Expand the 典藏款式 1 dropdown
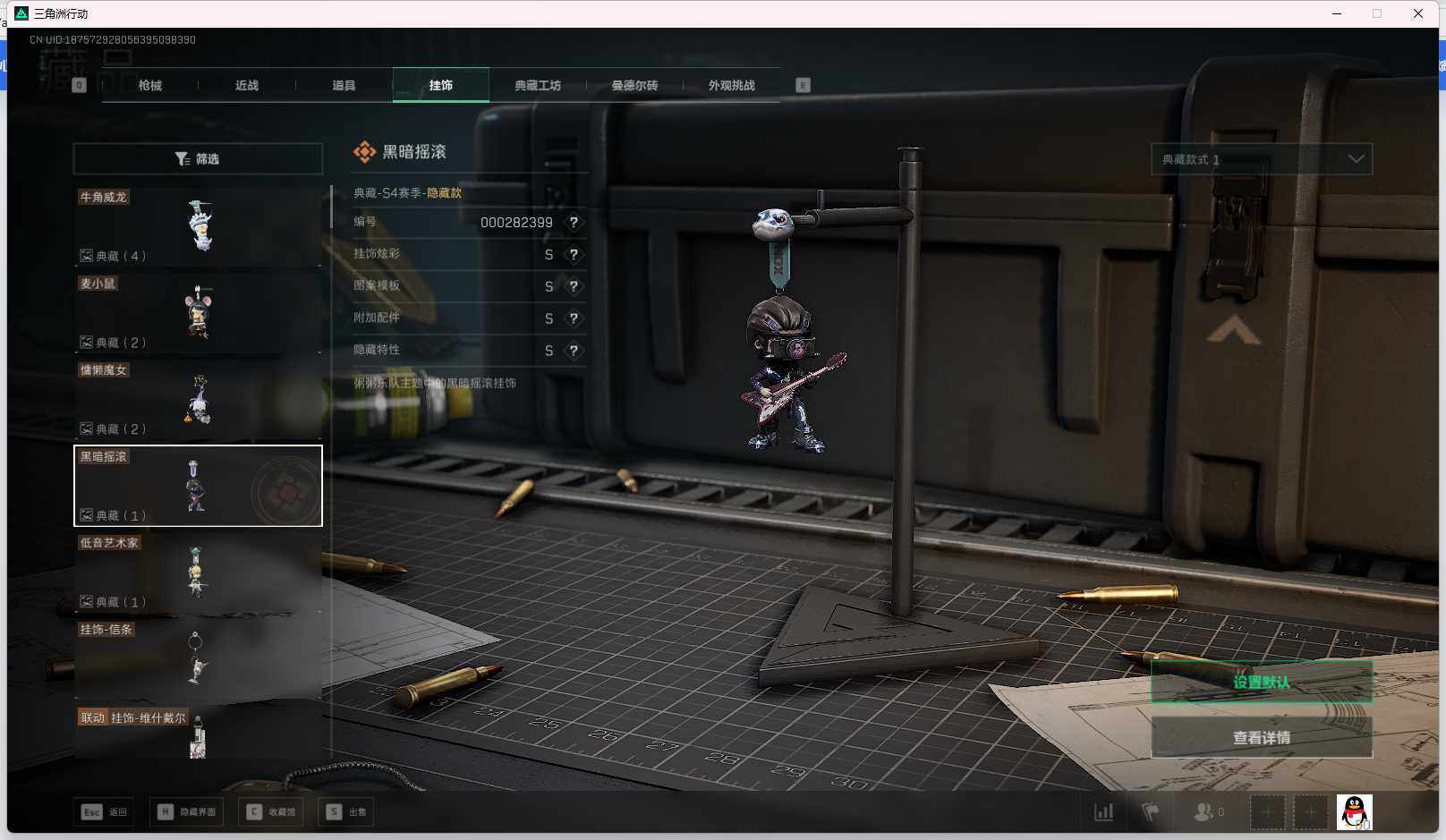 pyautogui.click(x=1261, y=159)
